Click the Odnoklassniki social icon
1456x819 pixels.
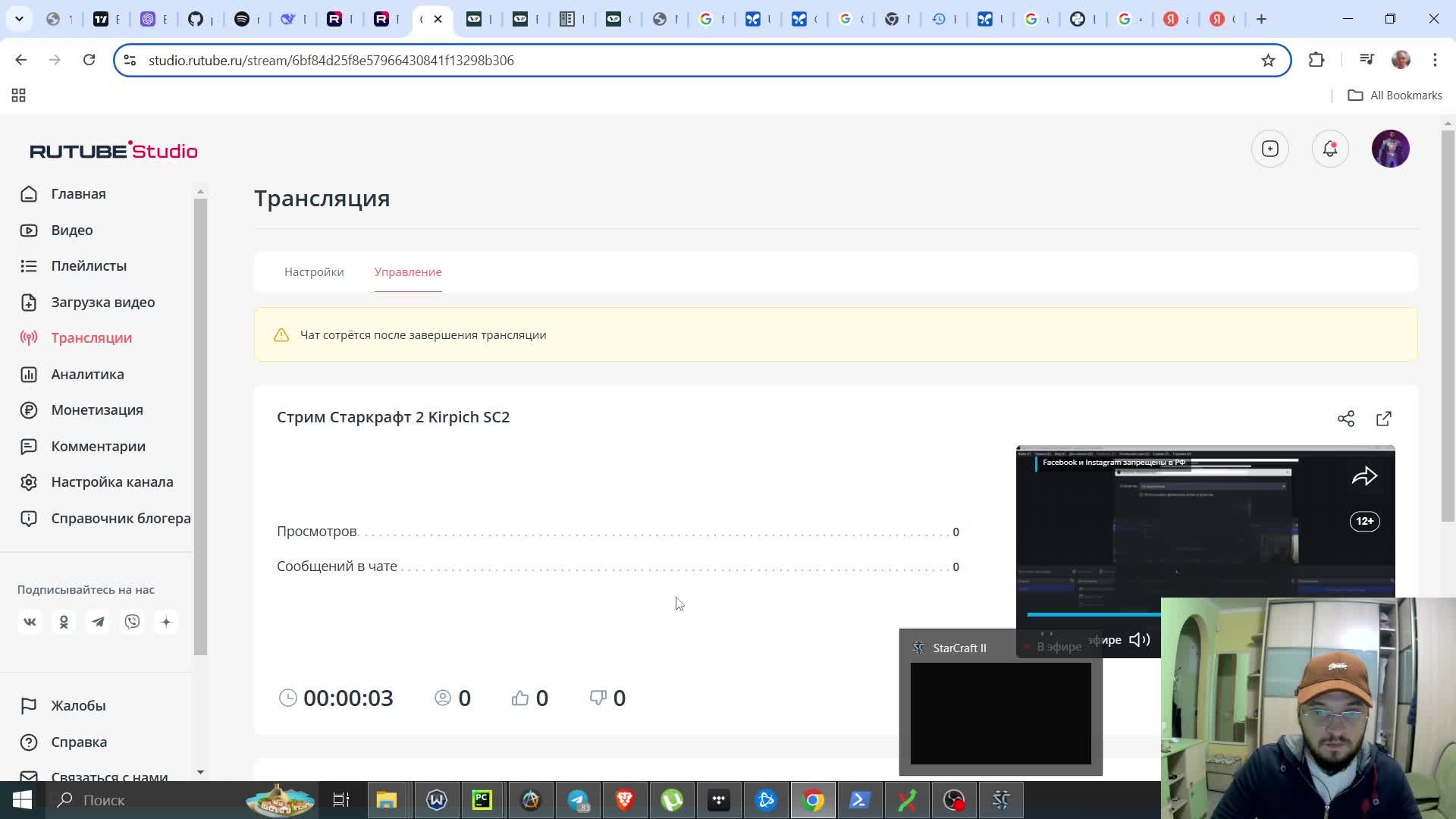tap(64, 622)
